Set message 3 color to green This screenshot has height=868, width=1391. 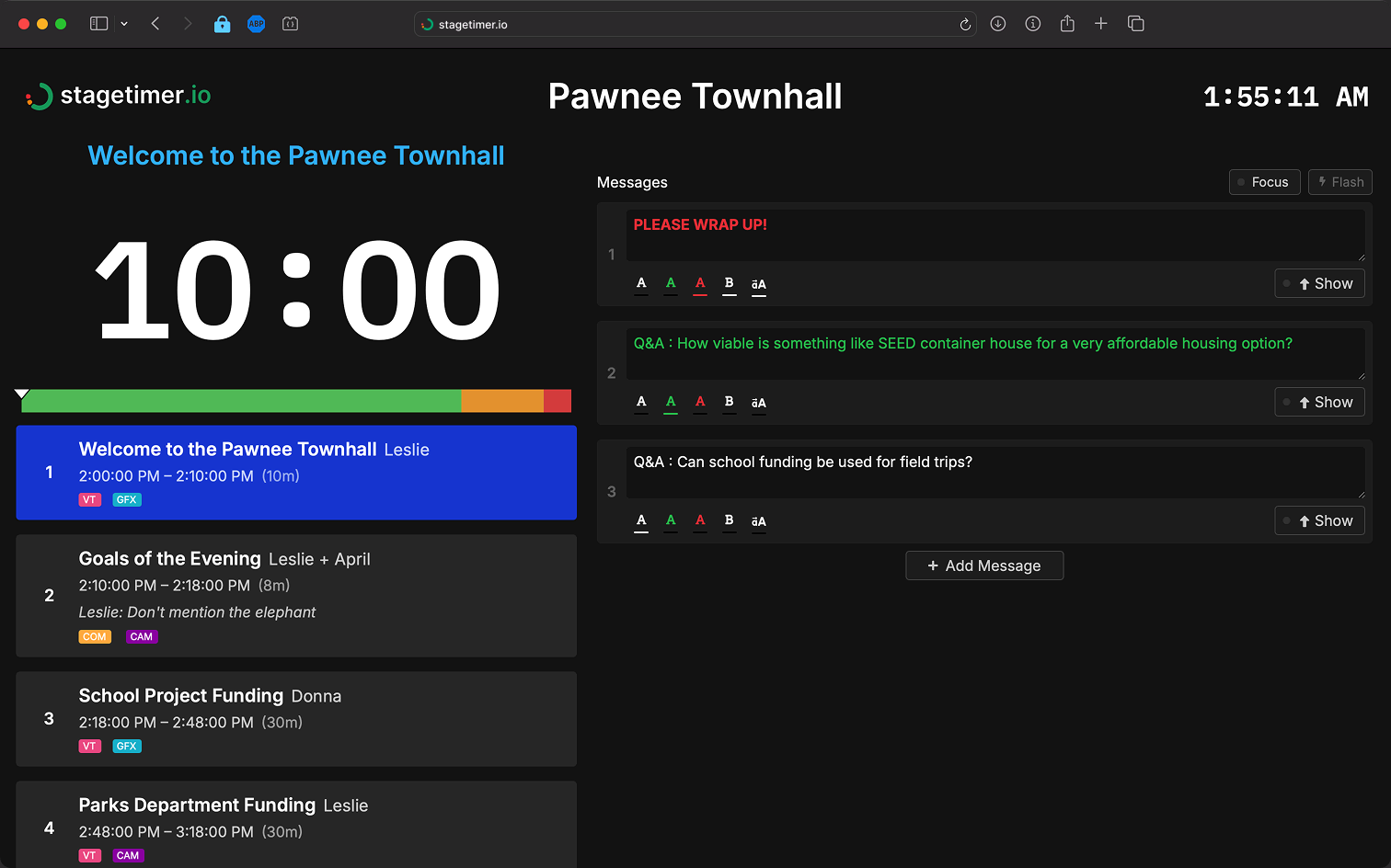click(x=671, y=520)
